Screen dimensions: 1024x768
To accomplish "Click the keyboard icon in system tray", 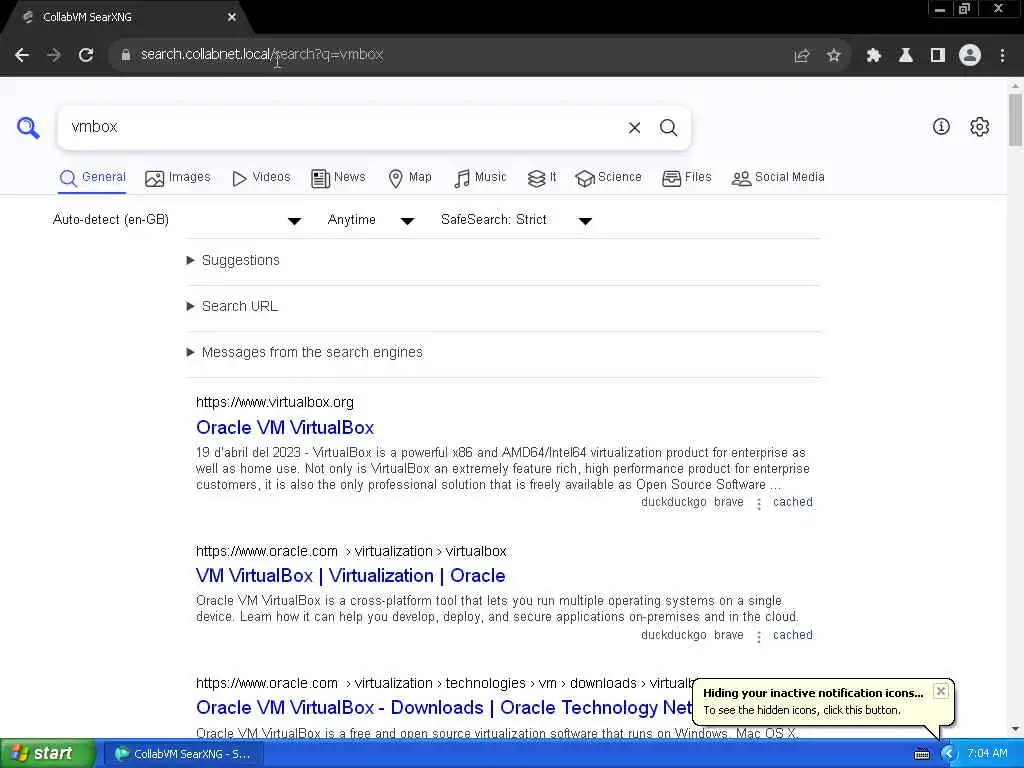I will (x=922, y=754).
